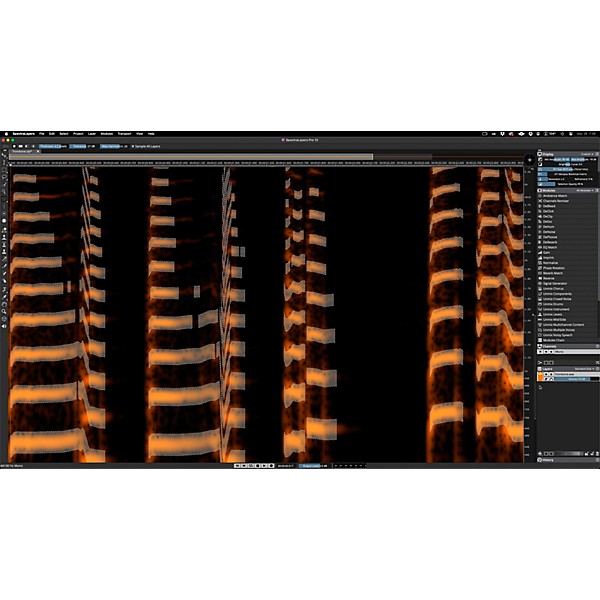Open the Transport menu
The image size is (600, 600).
[124, 134]
